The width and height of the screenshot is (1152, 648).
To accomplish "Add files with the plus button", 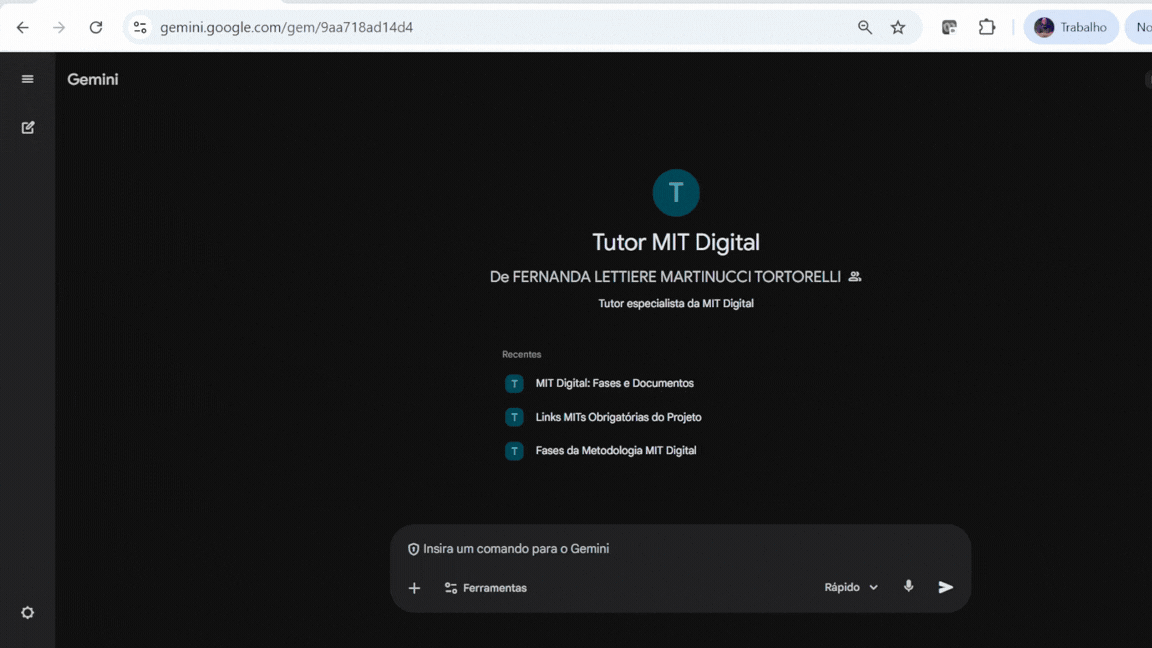I will (x=414, y=588).
